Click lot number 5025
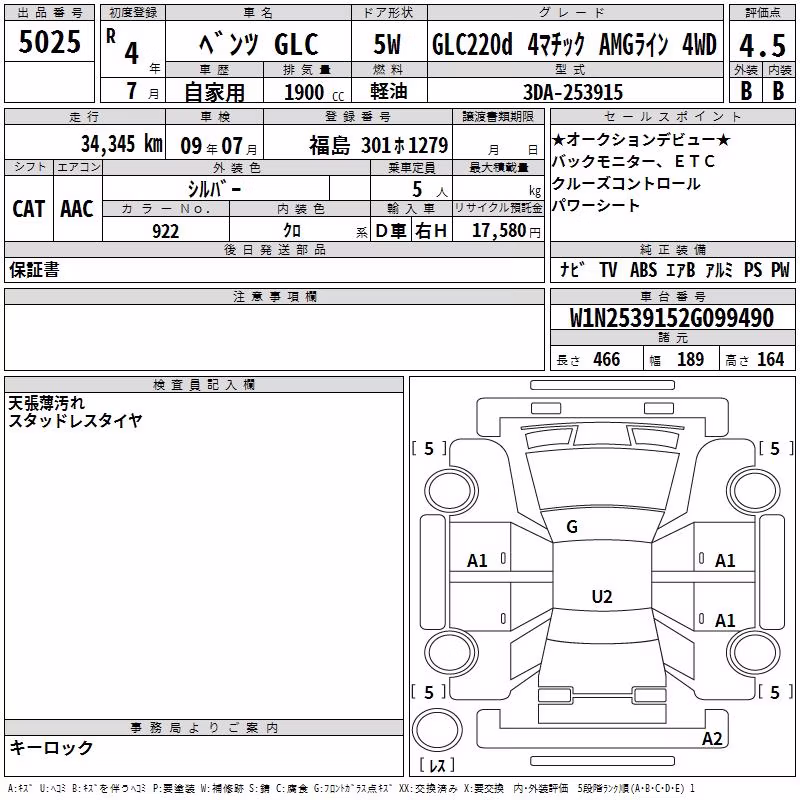The image size is (800, 800). (49, 41)
